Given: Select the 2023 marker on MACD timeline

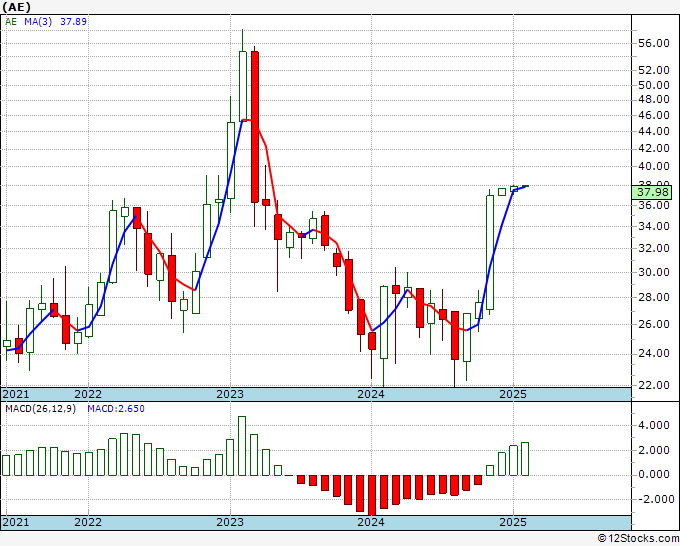Looking at the screenshot, I should pyautogui.click(x=230, y=522).
